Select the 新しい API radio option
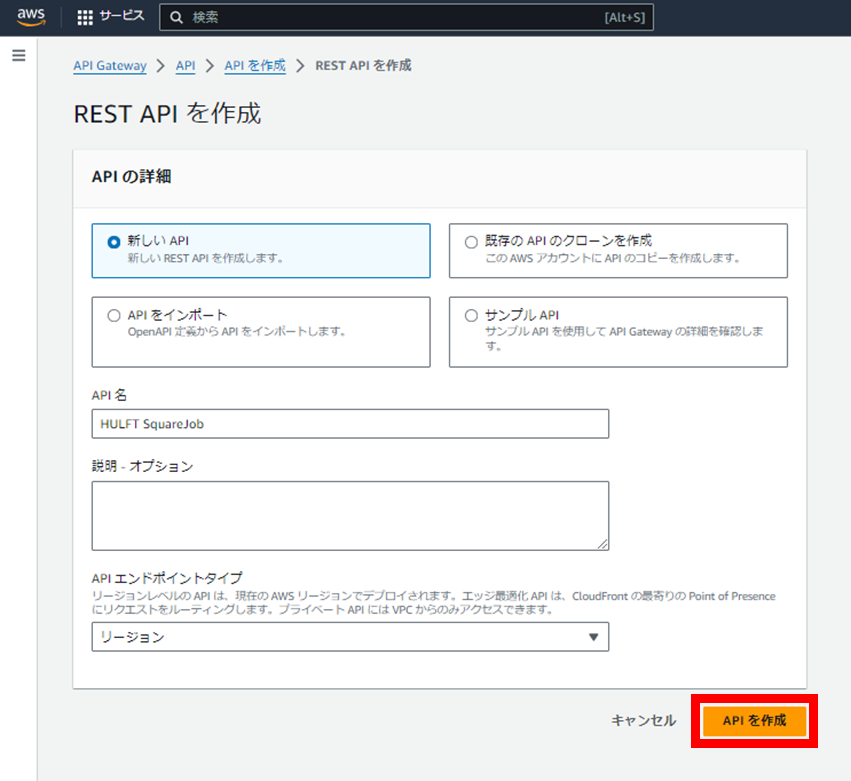Viewport: 851px width, 781px height. 113,242
